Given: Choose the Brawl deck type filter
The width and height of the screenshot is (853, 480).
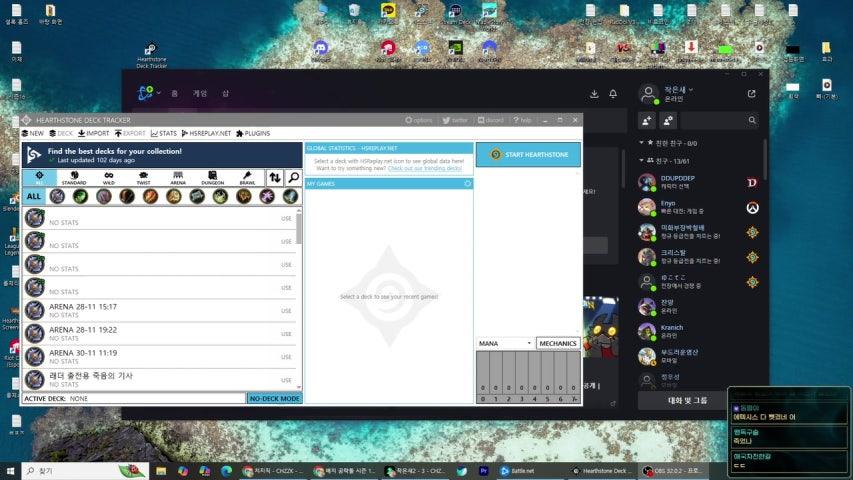Looking at the screenshot, I should pyautogui.click(x=246, y=178).
